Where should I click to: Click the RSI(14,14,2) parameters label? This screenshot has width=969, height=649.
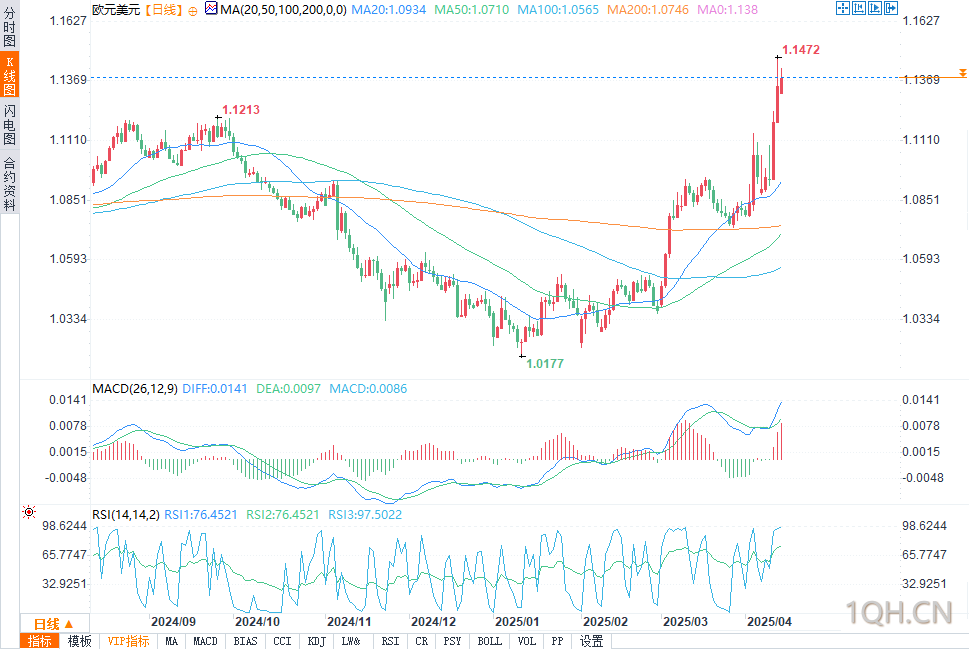(x=125, y=514)
